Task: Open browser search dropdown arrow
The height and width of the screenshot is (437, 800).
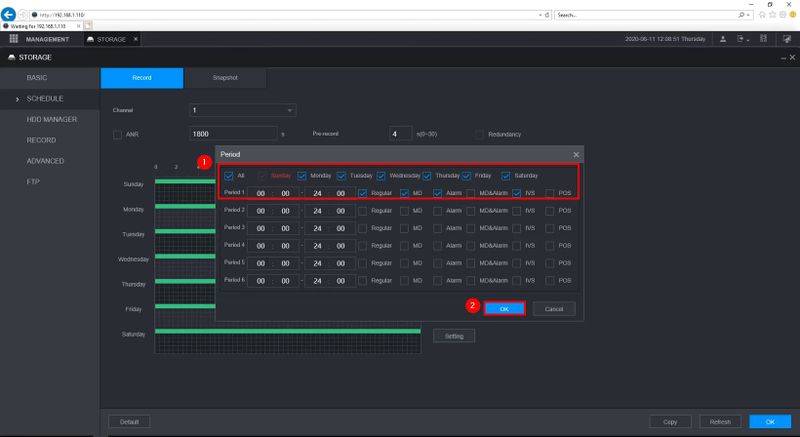Action: click(749, 15)
